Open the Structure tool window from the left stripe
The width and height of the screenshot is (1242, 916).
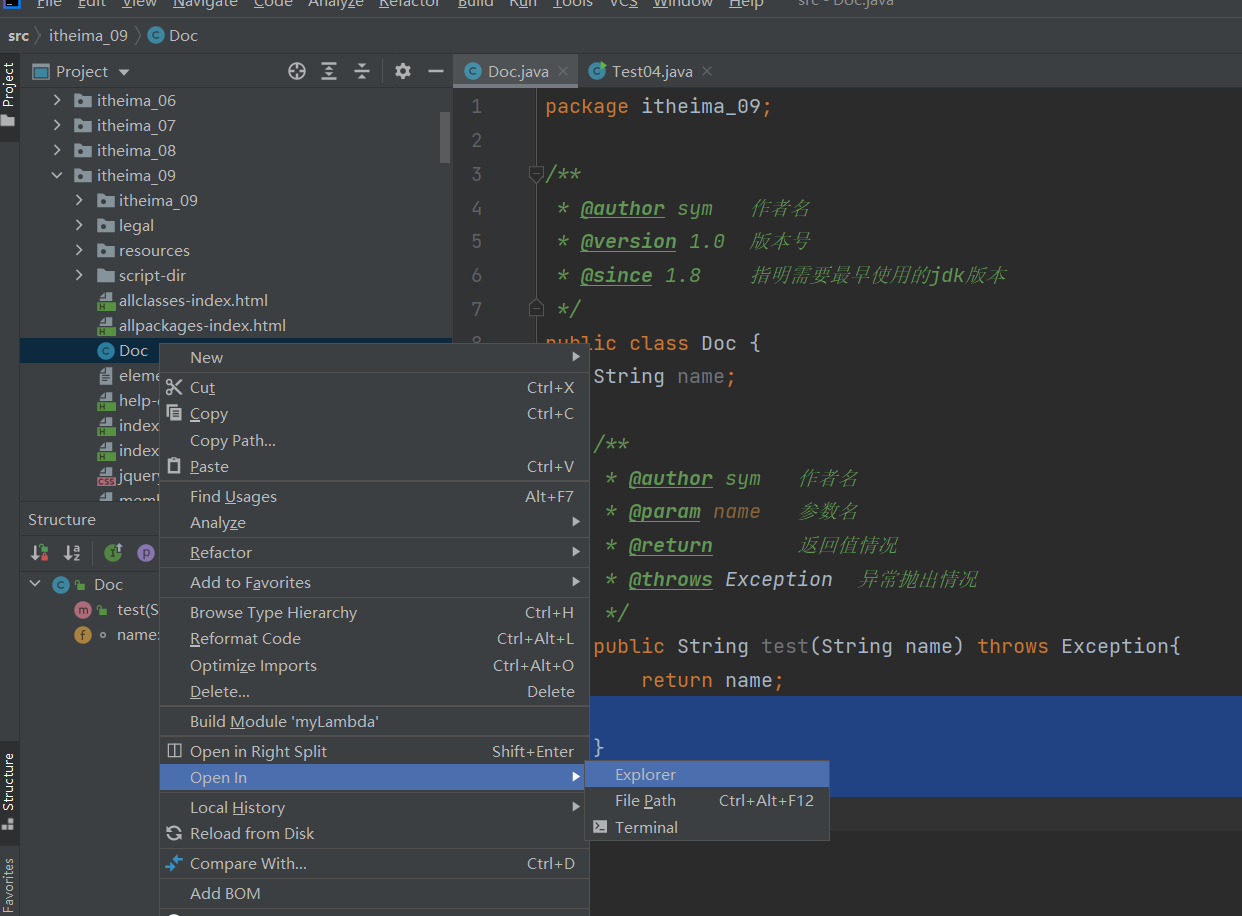click(x=9, y=791)
